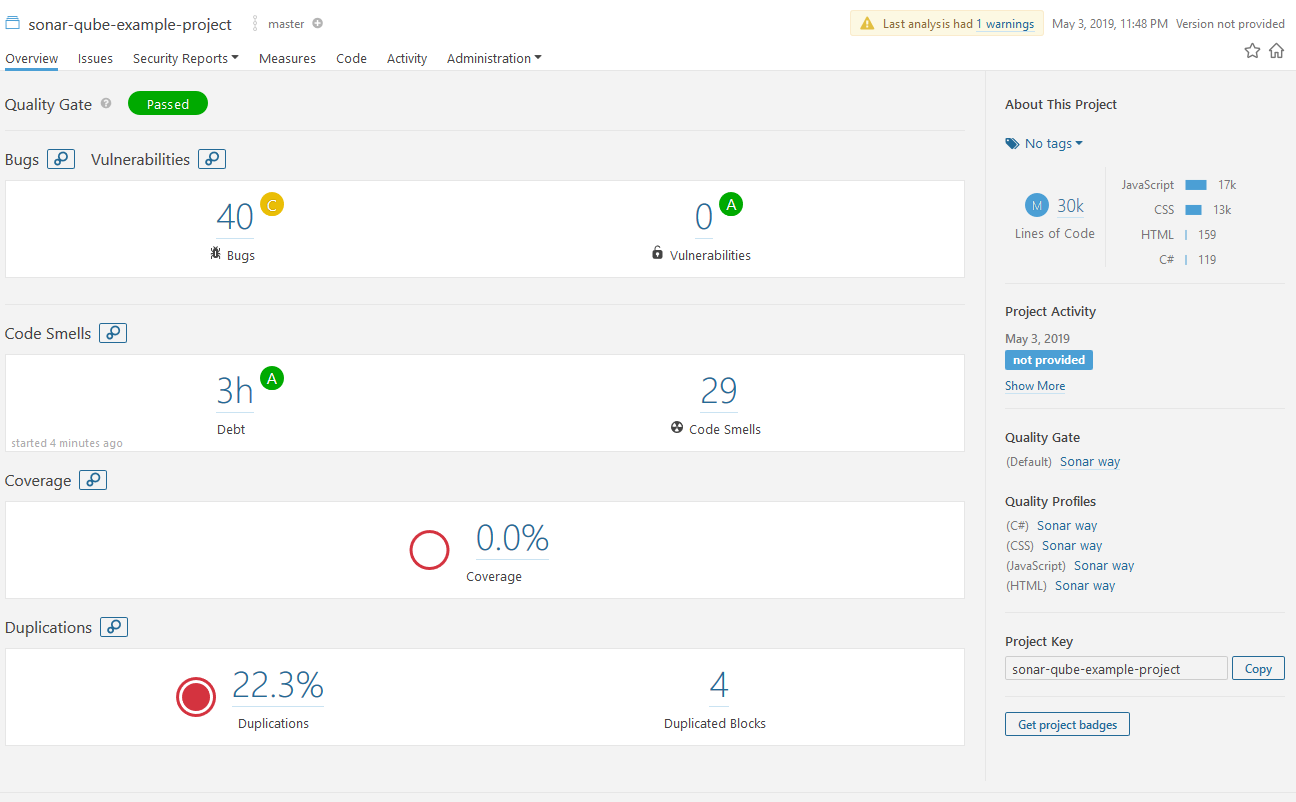Click the green Passed quality gate badge
The image size is (1296, 802).
pos(168,103)
